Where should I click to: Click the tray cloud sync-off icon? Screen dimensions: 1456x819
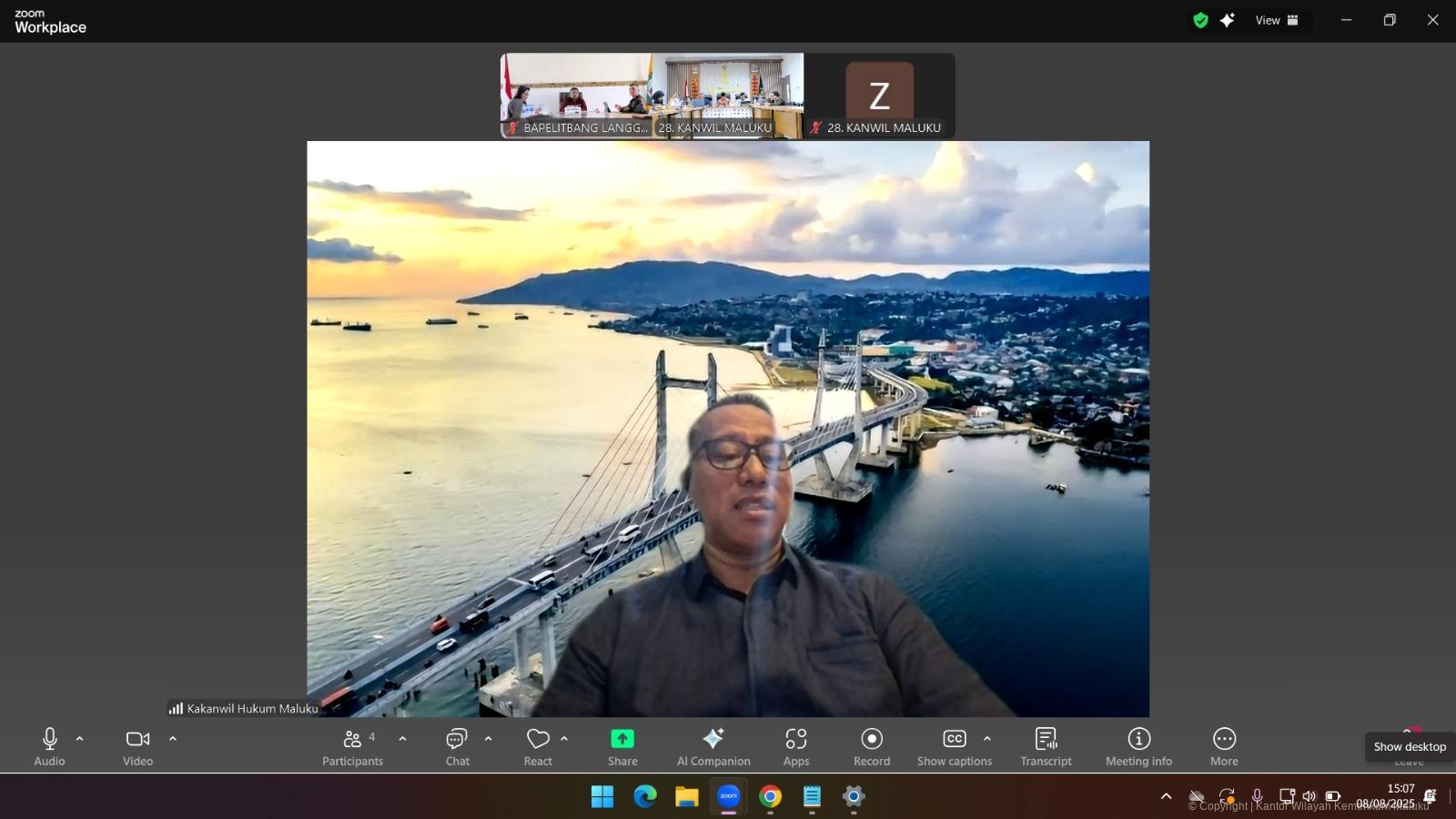1197,796
